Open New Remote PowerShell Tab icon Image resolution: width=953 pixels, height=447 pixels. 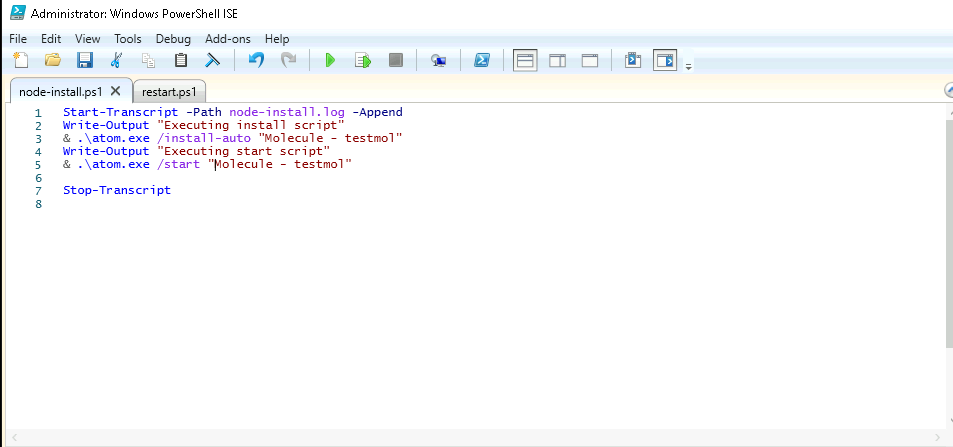[x=438, y=60]
